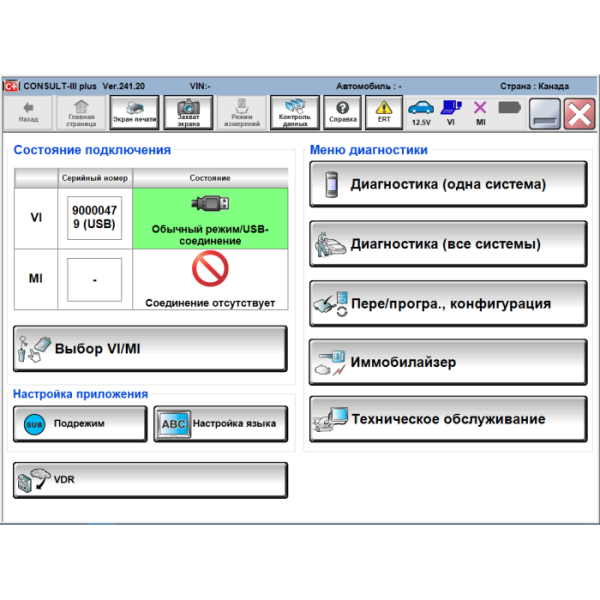Click the 12.5V battery voltage car icon
The width and height of the screenshot is (600, 600).
[421, 111]
